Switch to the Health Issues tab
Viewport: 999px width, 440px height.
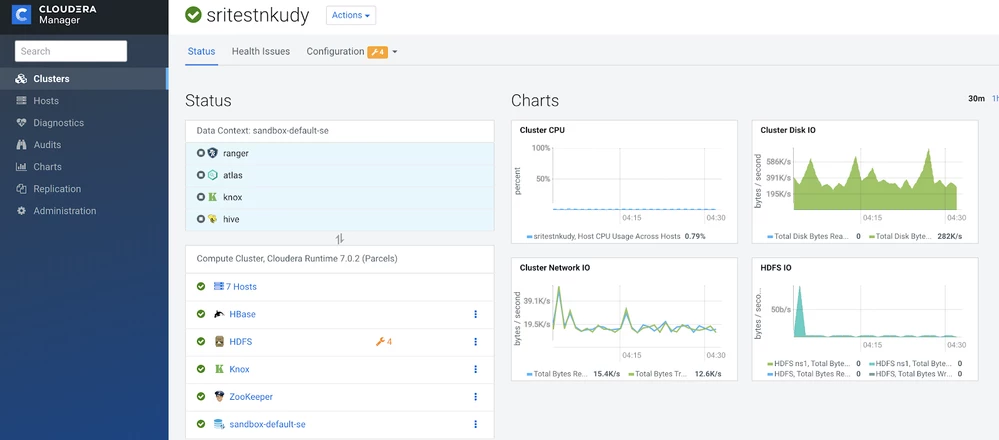pyautogui.click(x=261, y=52)
